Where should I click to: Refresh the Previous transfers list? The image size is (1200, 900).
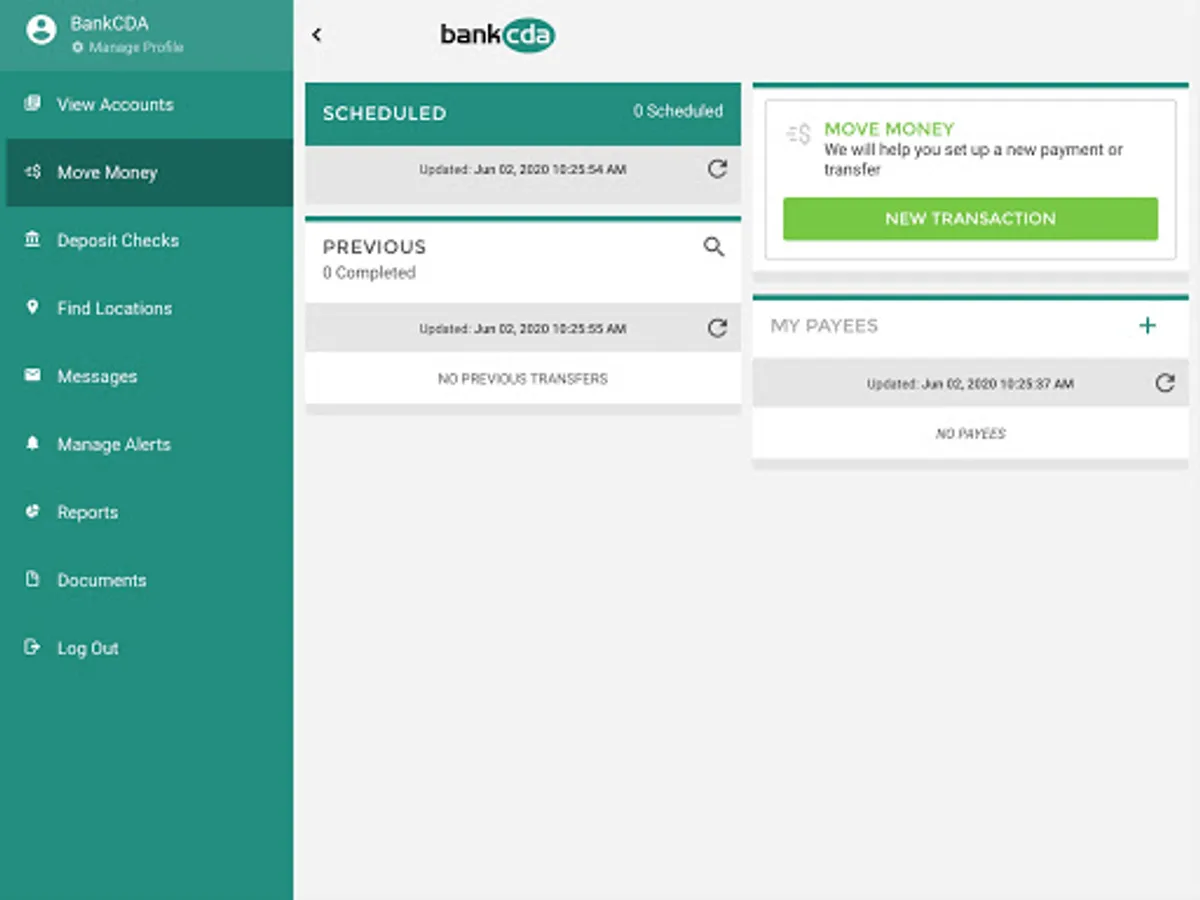(717, 328)
